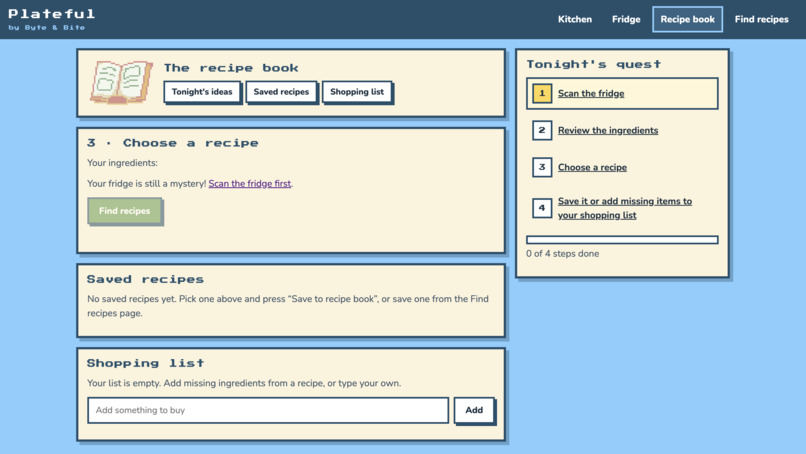
Task: Click the '0 of 4 steps done' text
Action: click(x=562, y=253)
